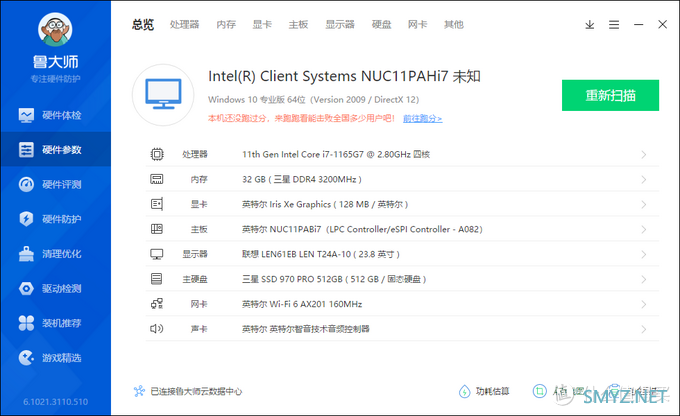680x416 pixels.
Task: Click the cloud data center connection icon
Action: (139, 391)
